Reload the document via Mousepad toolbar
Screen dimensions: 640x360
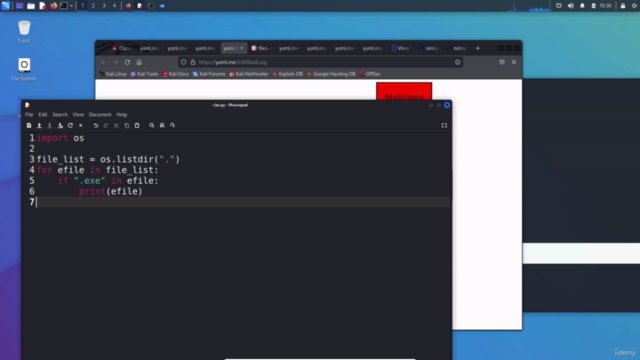pyautogui.click(x=70, y=125)
